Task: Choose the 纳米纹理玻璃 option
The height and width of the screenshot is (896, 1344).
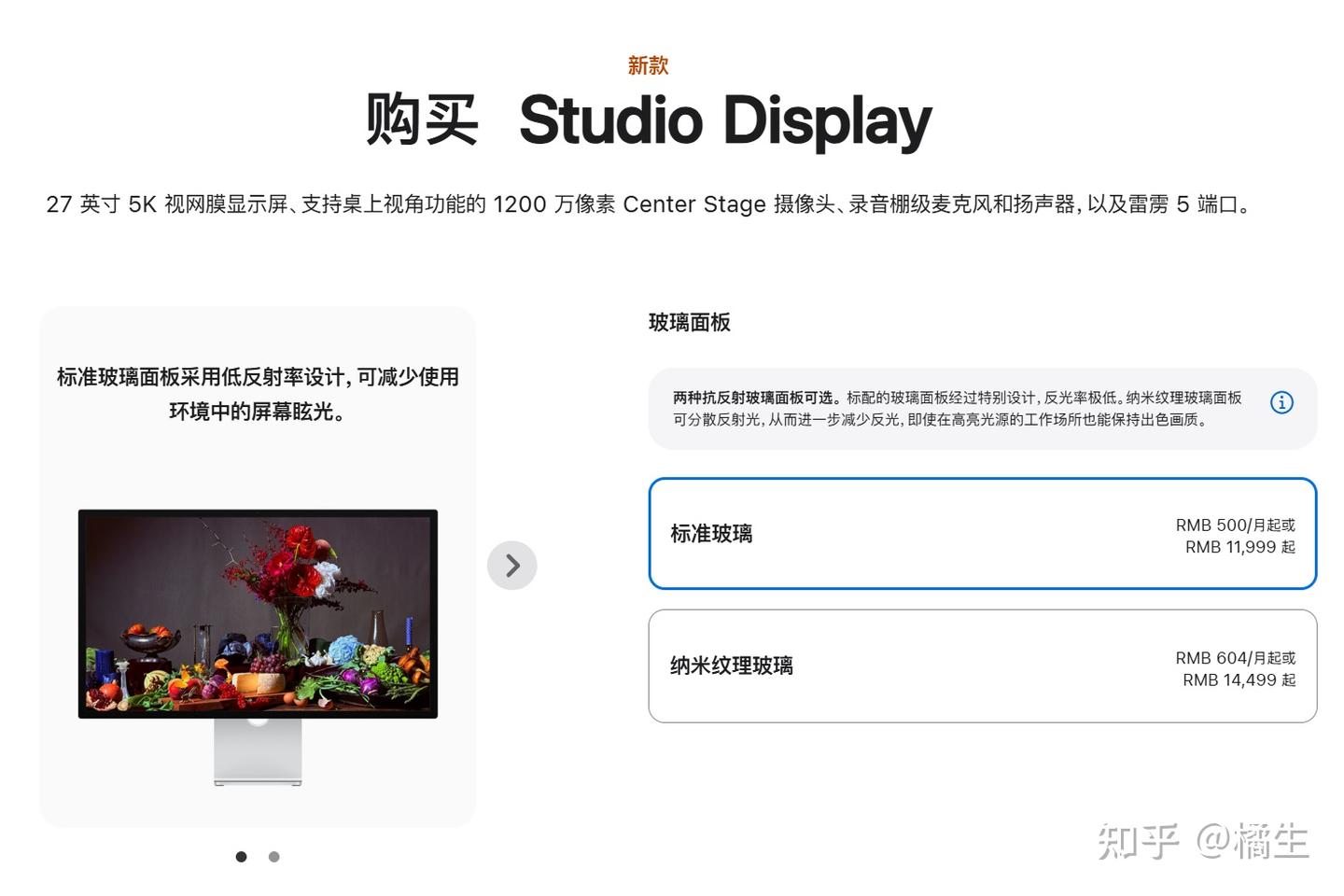Action: point(983,666)
